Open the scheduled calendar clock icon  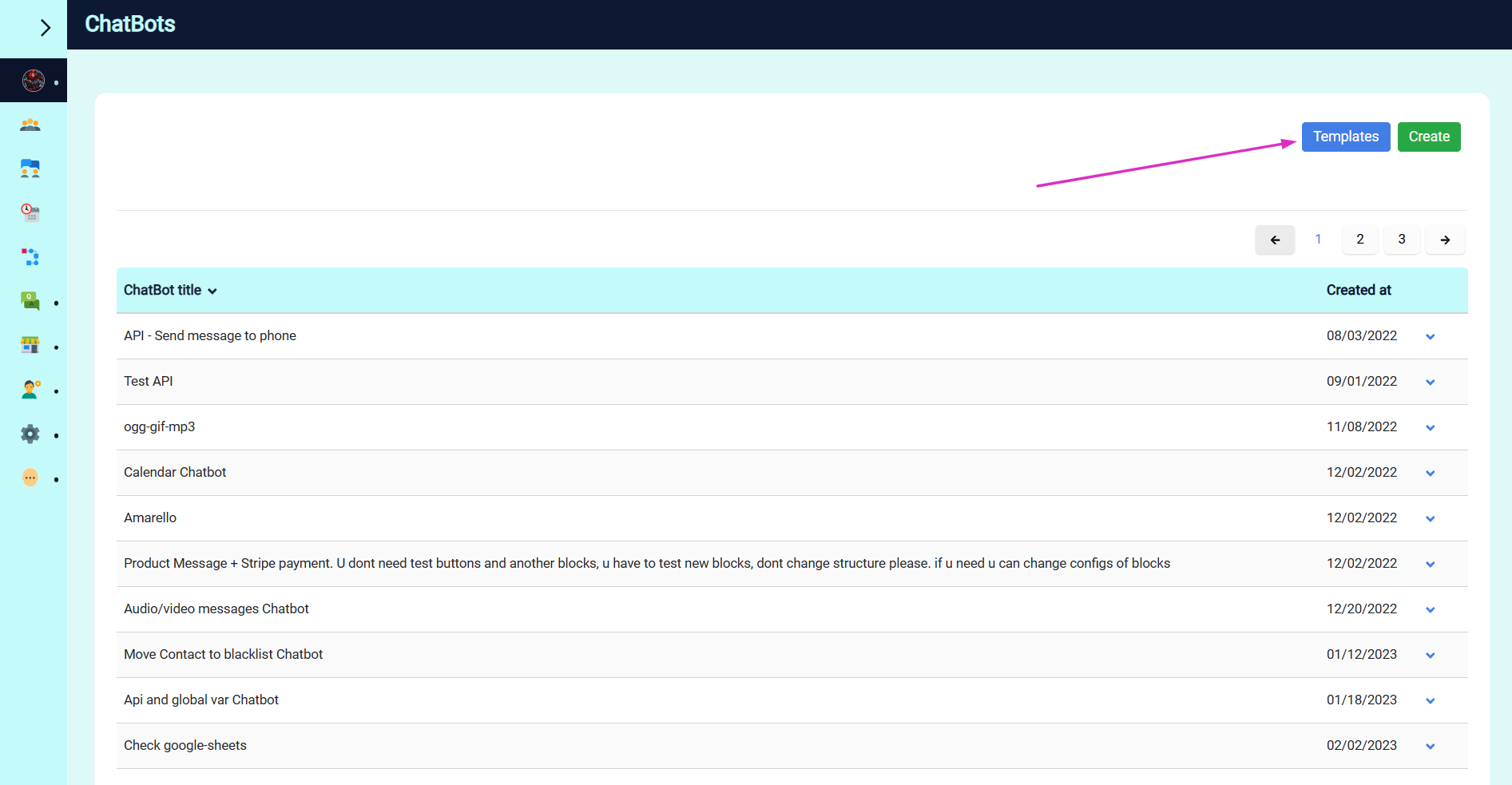[x=30, y=212]
